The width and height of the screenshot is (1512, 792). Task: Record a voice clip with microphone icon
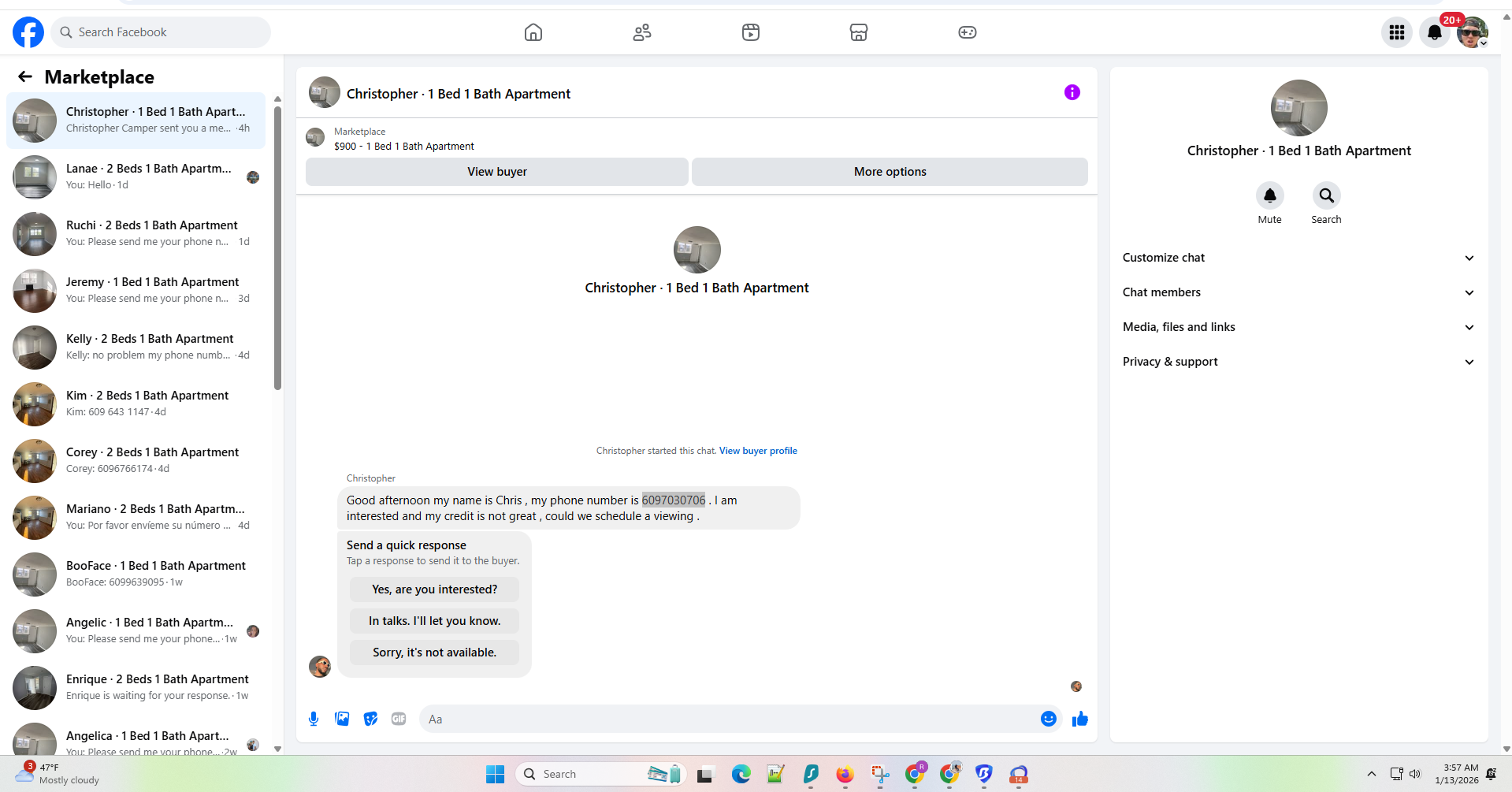tap(314, 719)
